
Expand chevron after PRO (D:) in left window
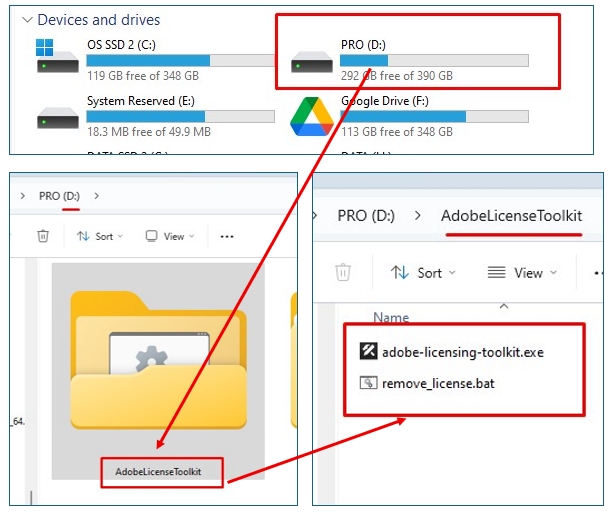pos(97,196)
